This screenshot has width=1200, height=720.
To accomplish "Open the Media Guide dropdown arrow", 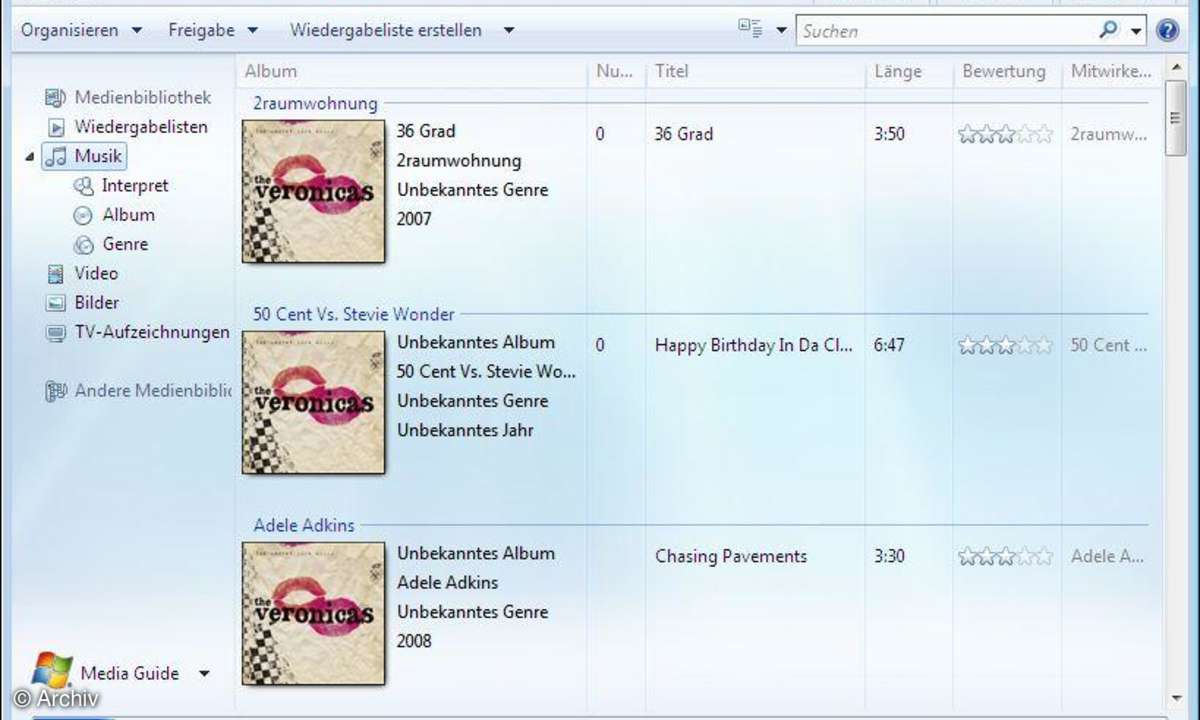I will [204, 674].
